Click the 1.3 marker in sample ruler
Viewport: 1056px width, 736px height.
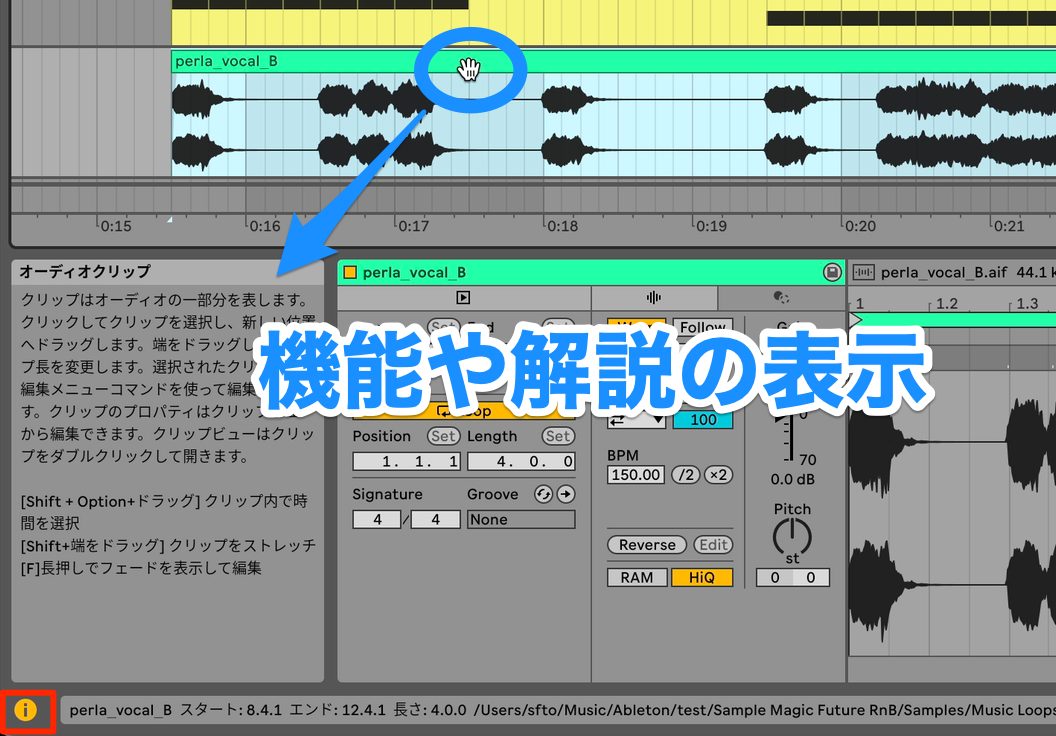click(1027, 304)
